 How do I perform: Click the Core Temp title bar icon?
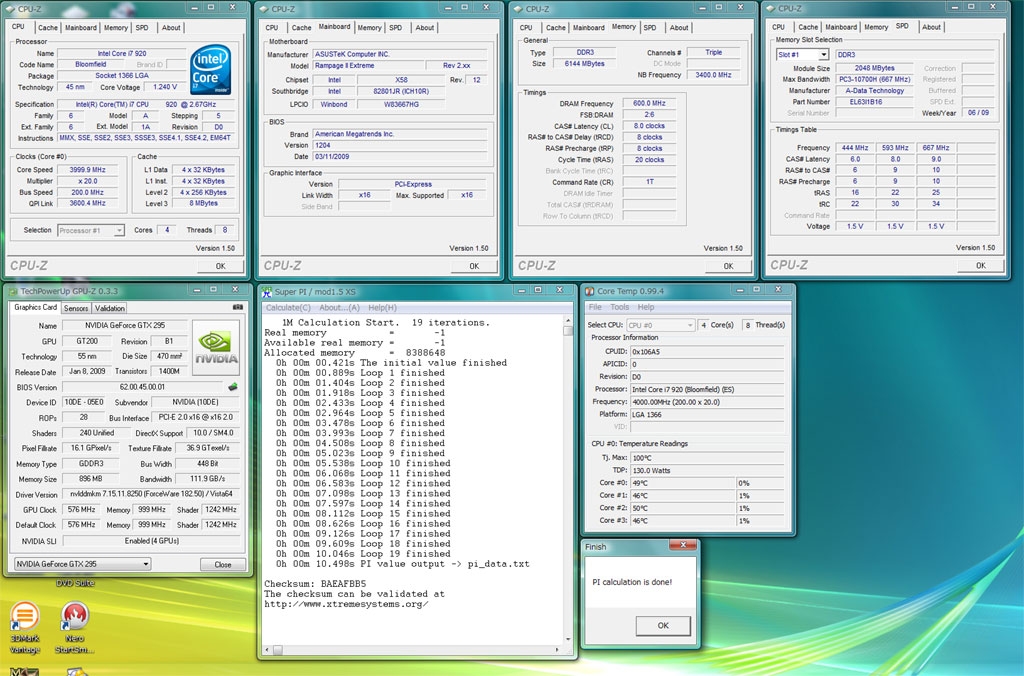[590, 291]
